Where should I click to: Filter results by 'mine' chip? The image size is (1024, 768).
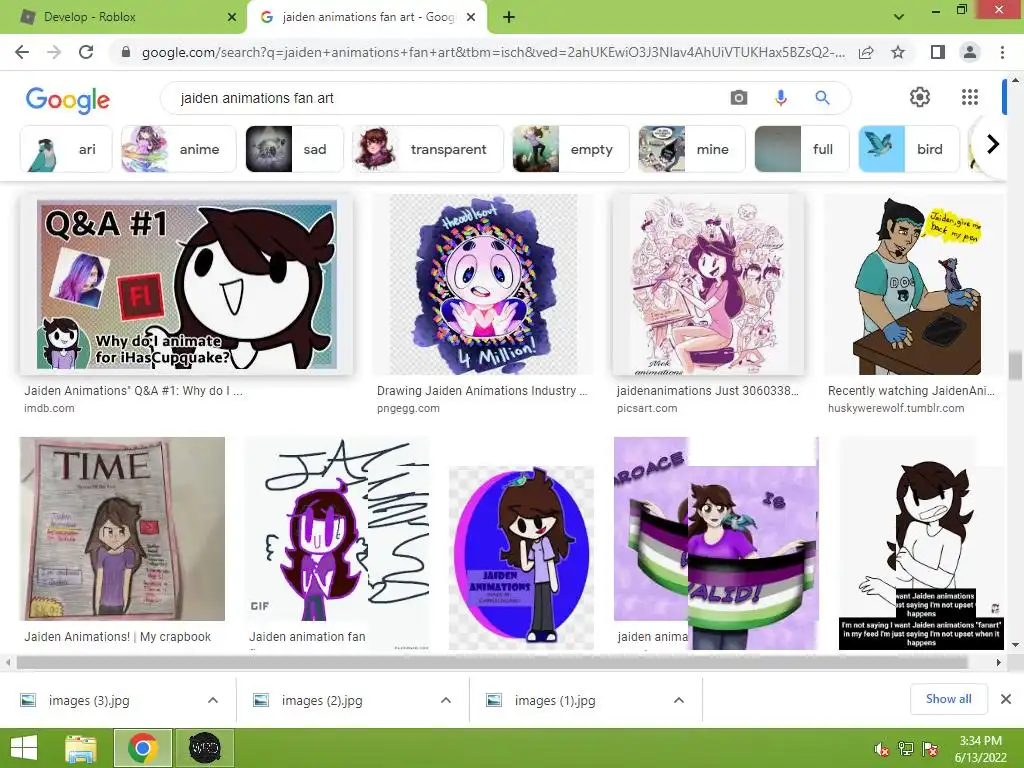point(692,149)
